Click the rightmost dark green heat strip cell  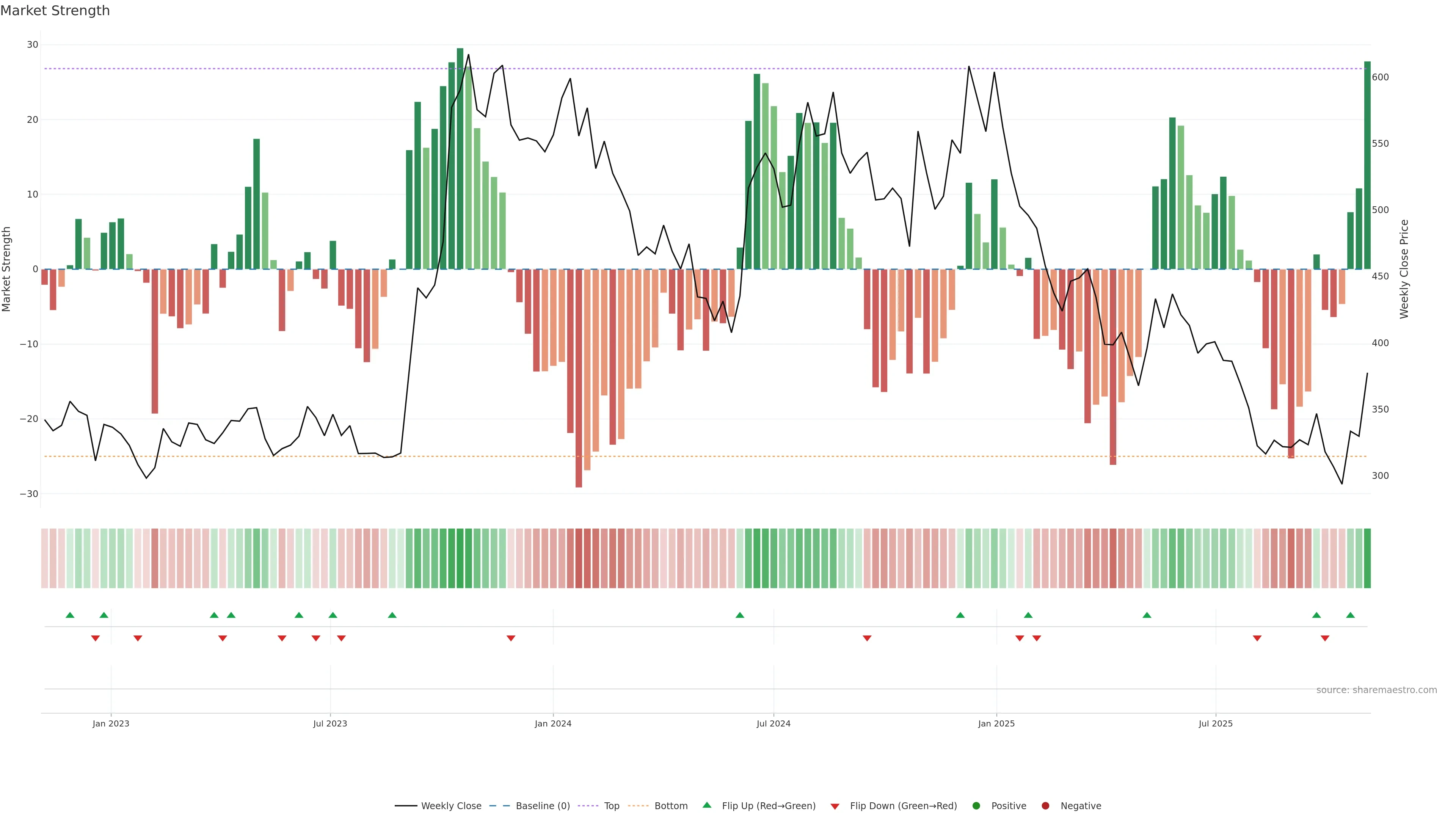tap(1367, 558)
